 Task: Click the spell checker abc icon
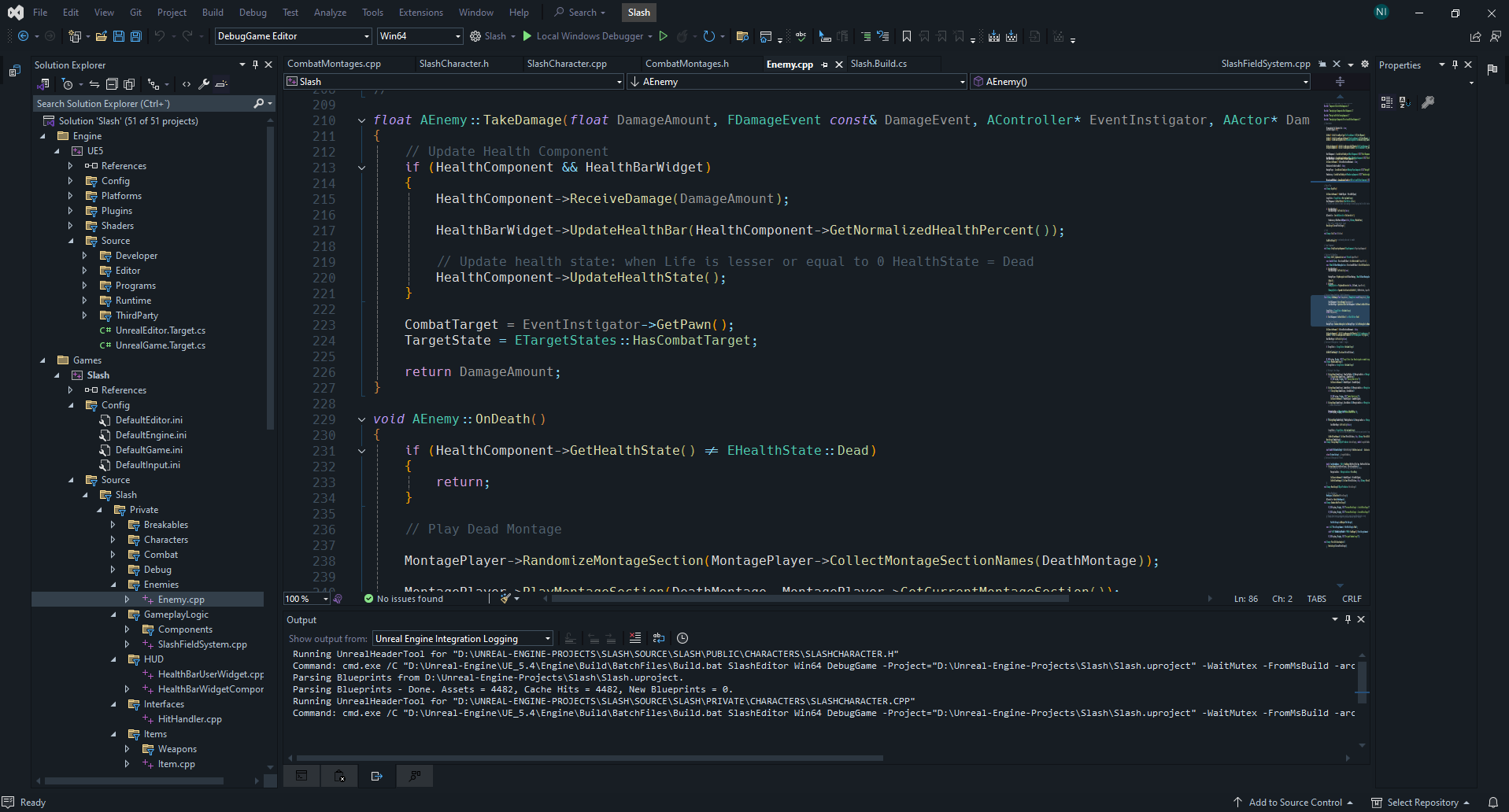pos(801,36)
